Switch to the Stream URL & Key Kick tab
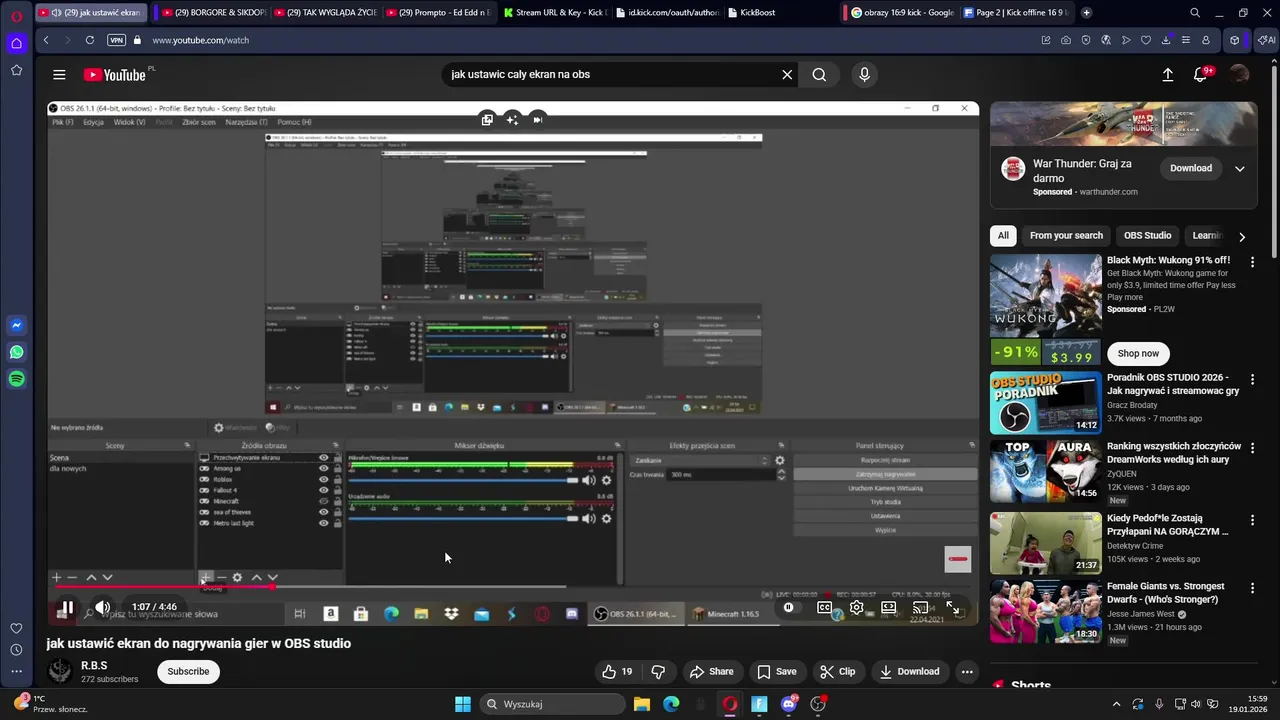 [x=554, y=13]
